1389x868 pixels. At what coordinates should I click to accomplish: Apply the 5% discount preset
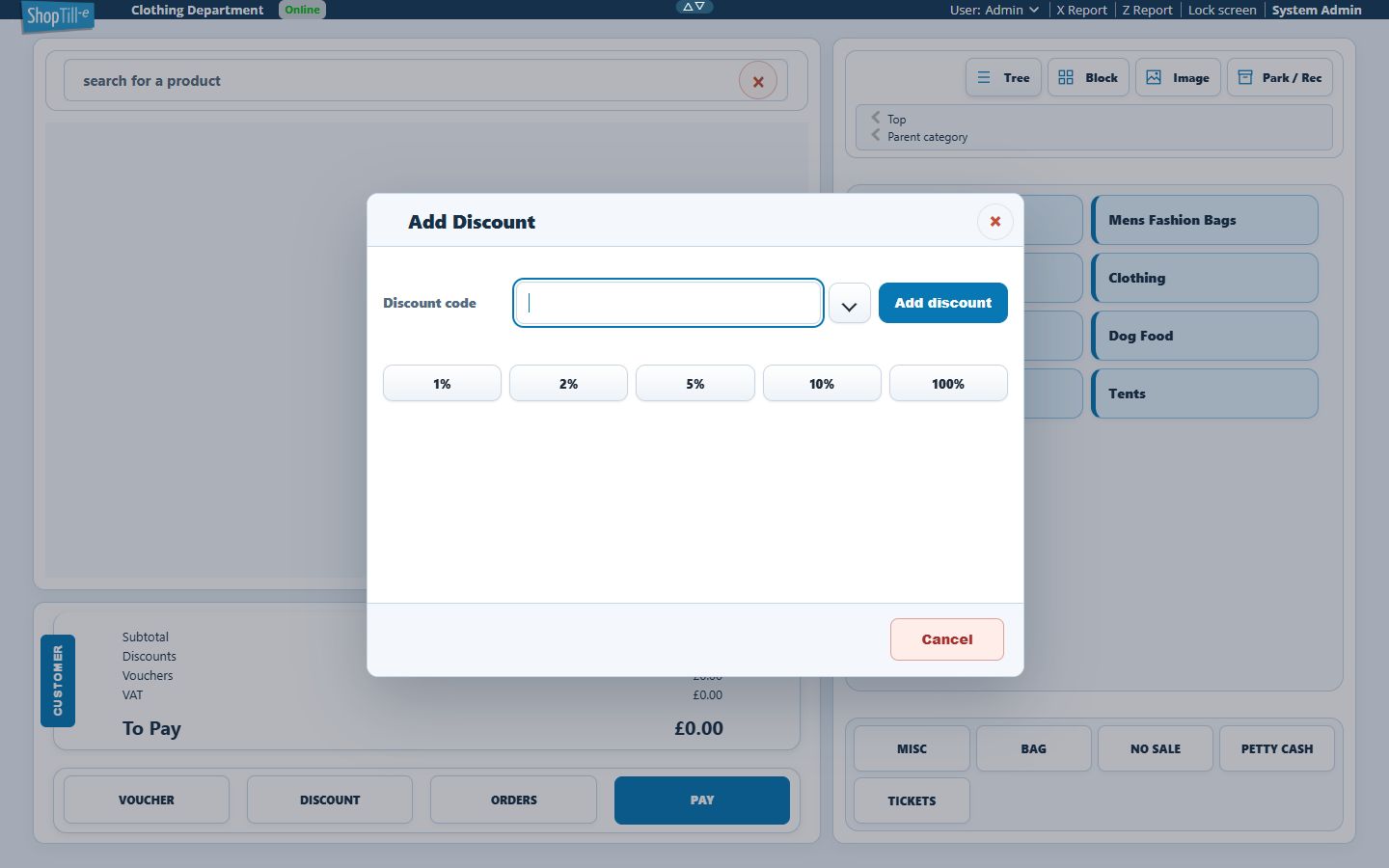694,384
